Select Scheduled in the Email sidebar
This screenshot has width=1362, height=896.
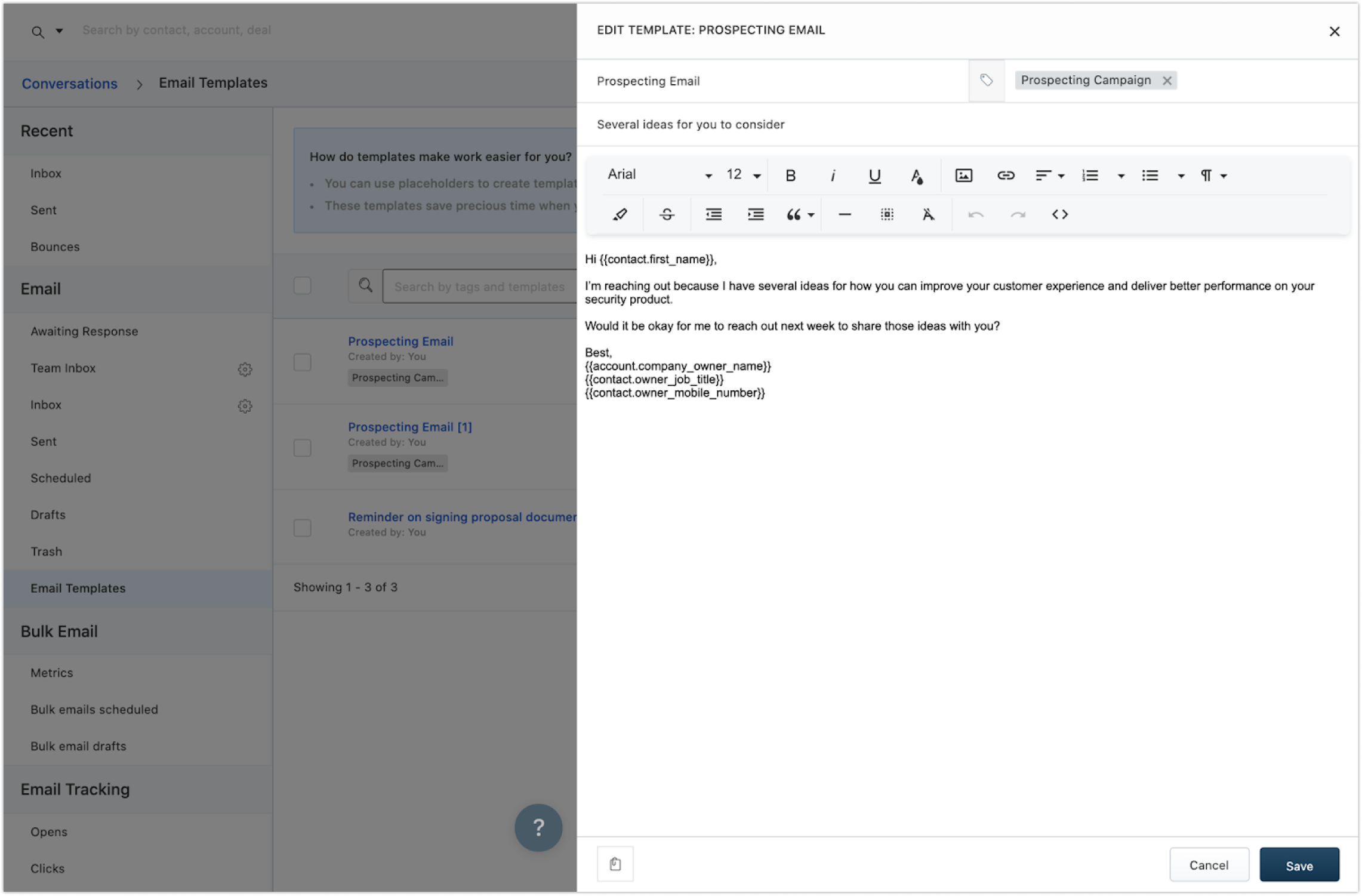(x=61, y=478)
